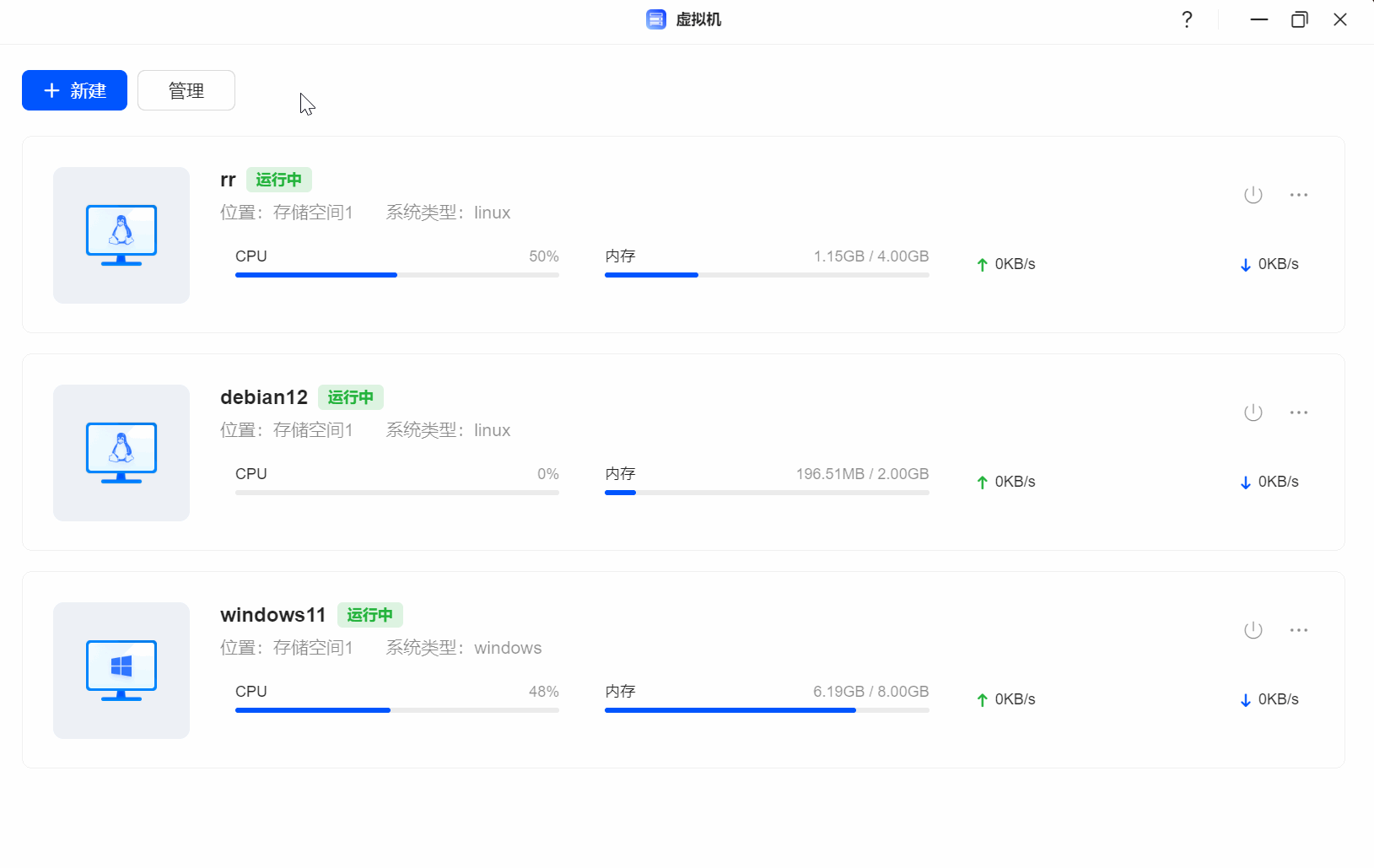The image size is (1374, 868).
Task: Click the windows11 virtual machine name
Action: 273,615
